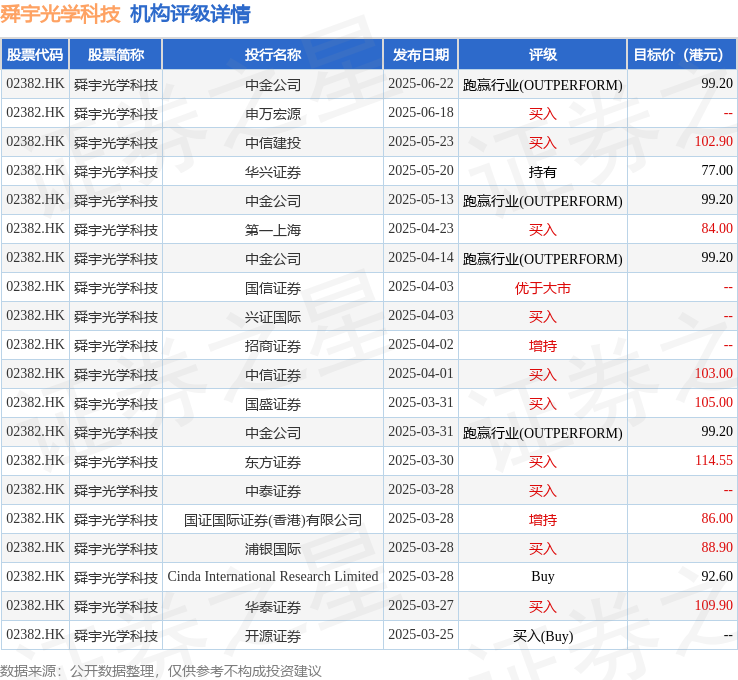Select the 国盛证券 bank name cell
Viewport: 738px width, 680px height.
point(273,403)
